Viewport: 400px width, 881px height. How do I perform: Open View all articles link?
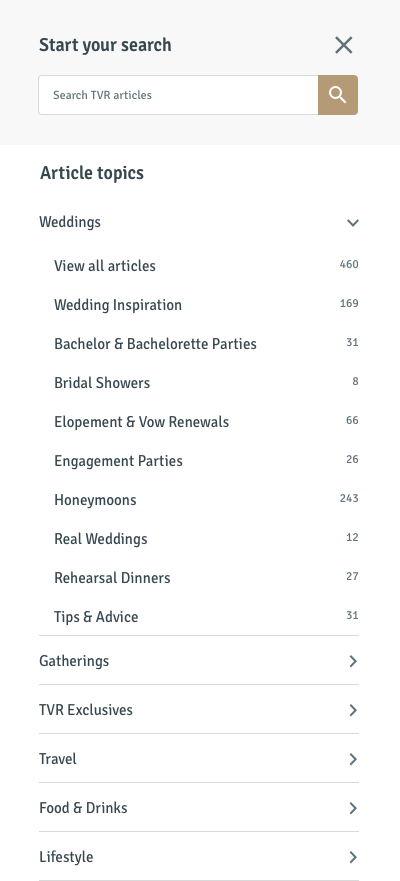pos(104,266)
